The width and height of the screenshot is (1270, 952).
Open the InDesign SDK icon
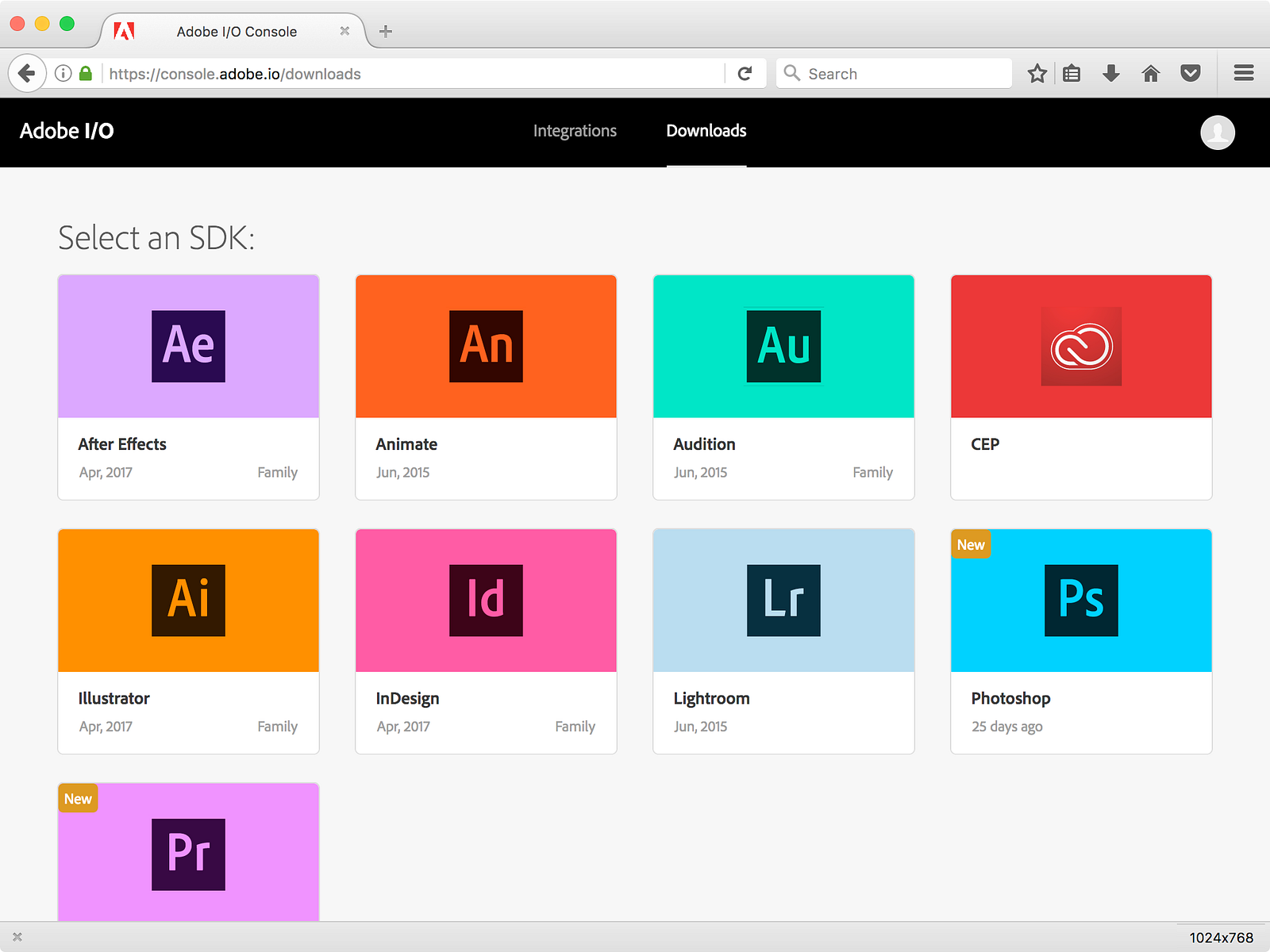click(x=486, y=600)
